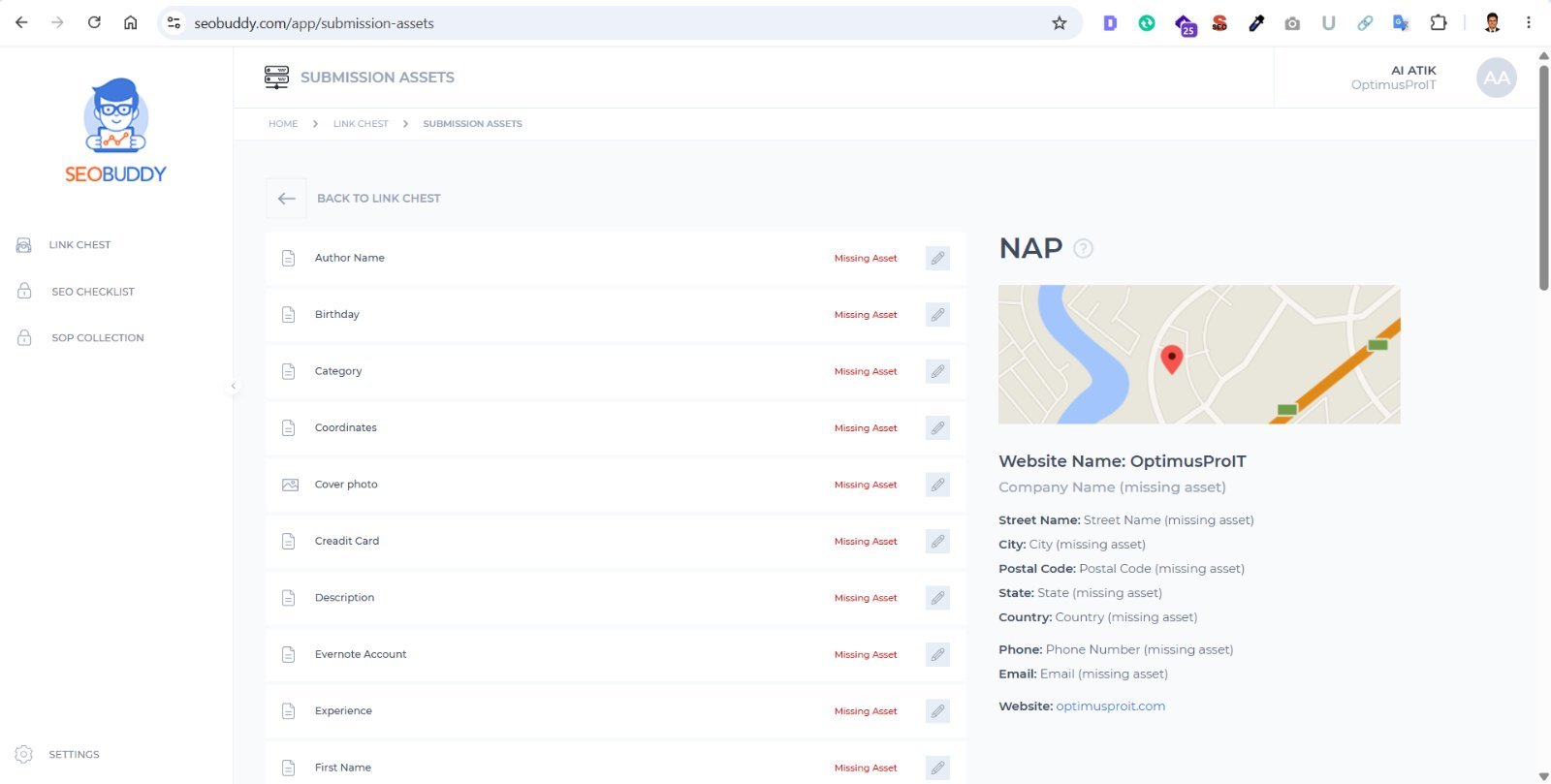
Task: Click the Description row label
Action: tap(344, 598)
